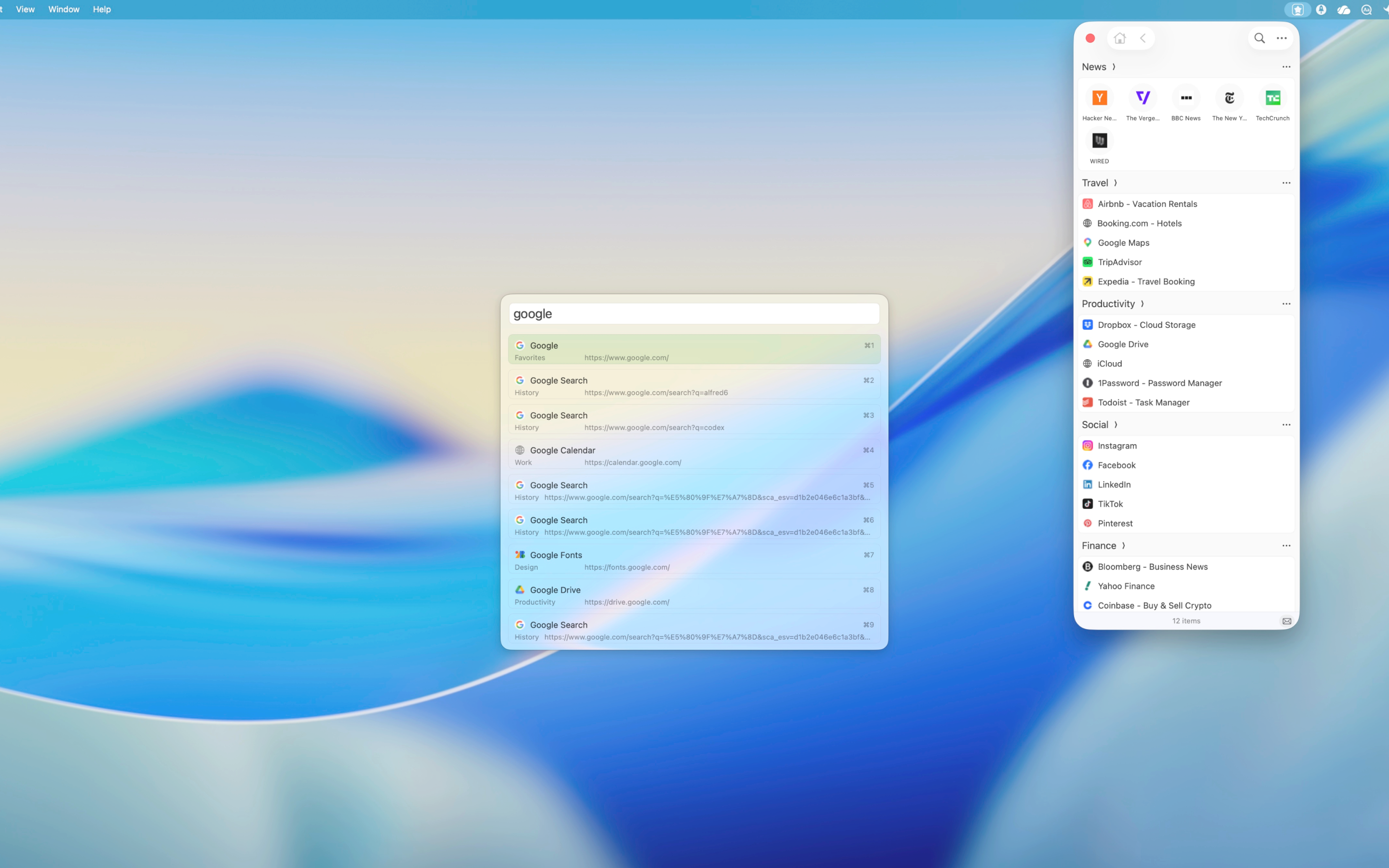Select Google Search result for codex
This screenshot has width=1389, height=868.
coord(694,420)
